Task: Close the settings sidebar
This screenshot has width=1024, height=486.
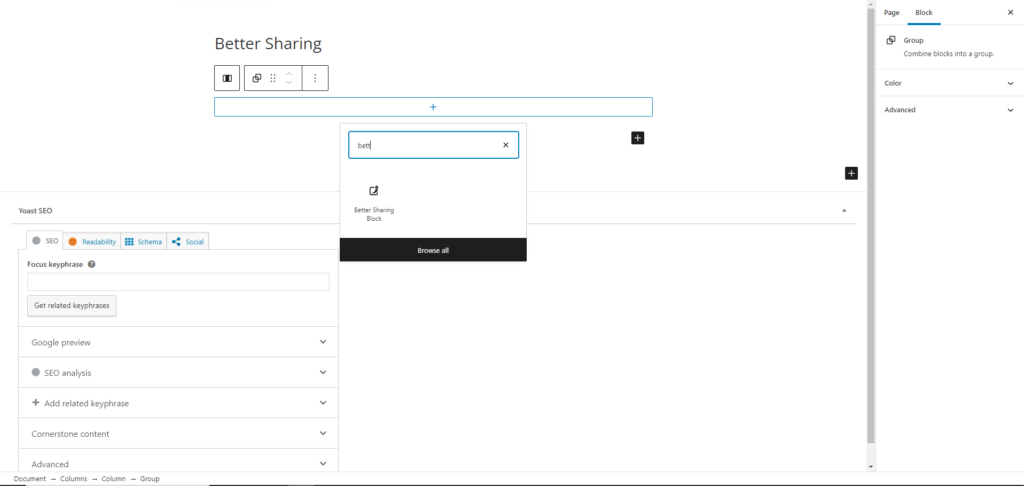Action: (x=1010, y=12)
